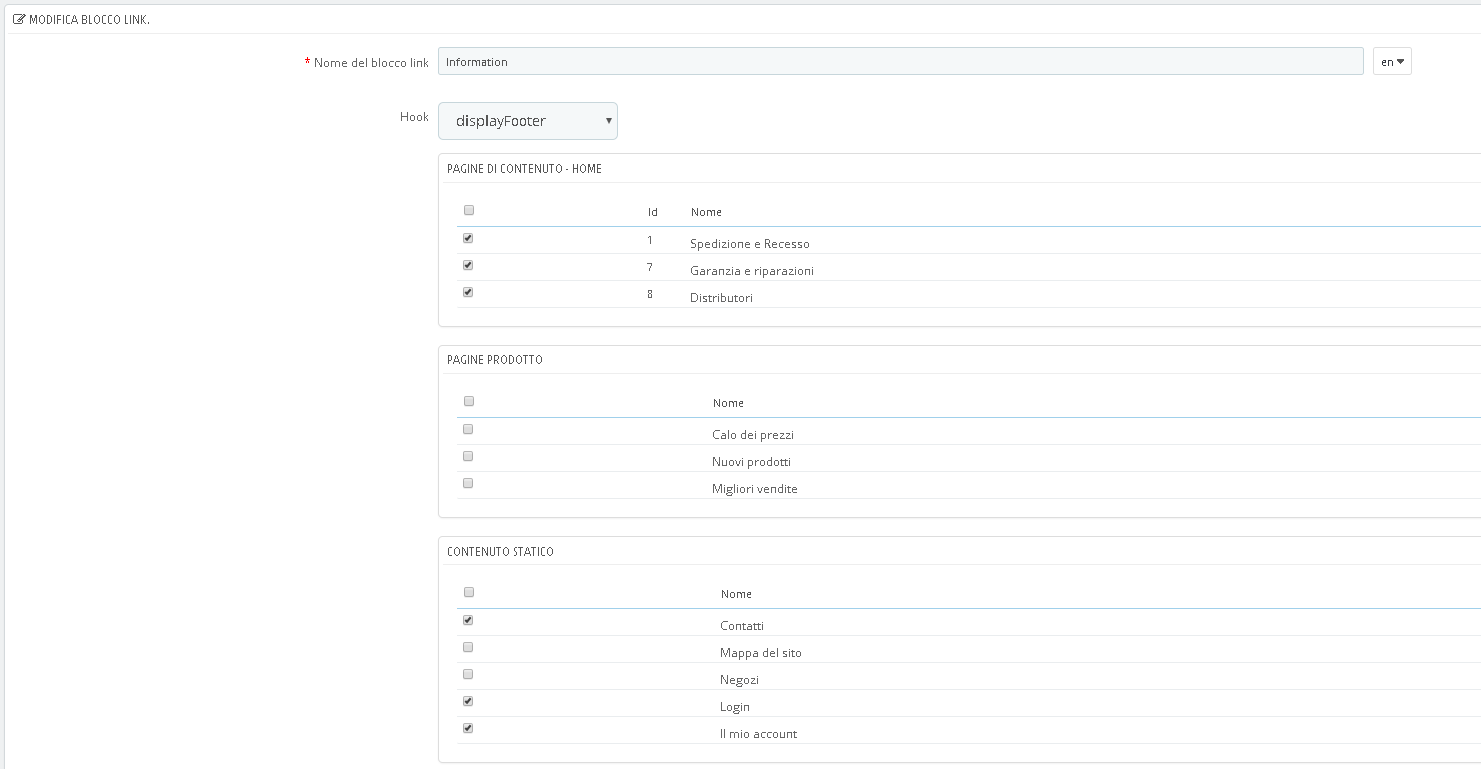The width and height of the screenshot is (1481, 769).
Task: Open the displayFooter hook dropdown
Action: click(528, 121)
